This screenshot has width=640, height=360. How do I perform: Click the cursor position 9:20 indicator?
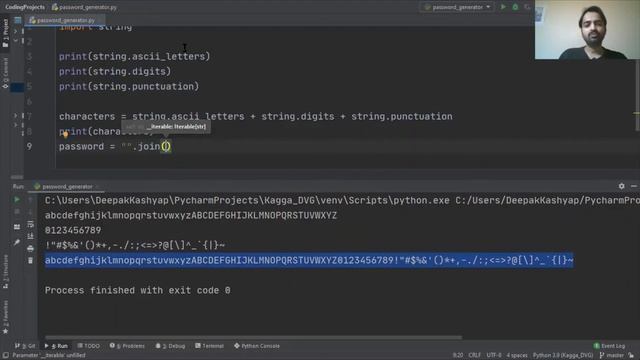coord(458,355)
